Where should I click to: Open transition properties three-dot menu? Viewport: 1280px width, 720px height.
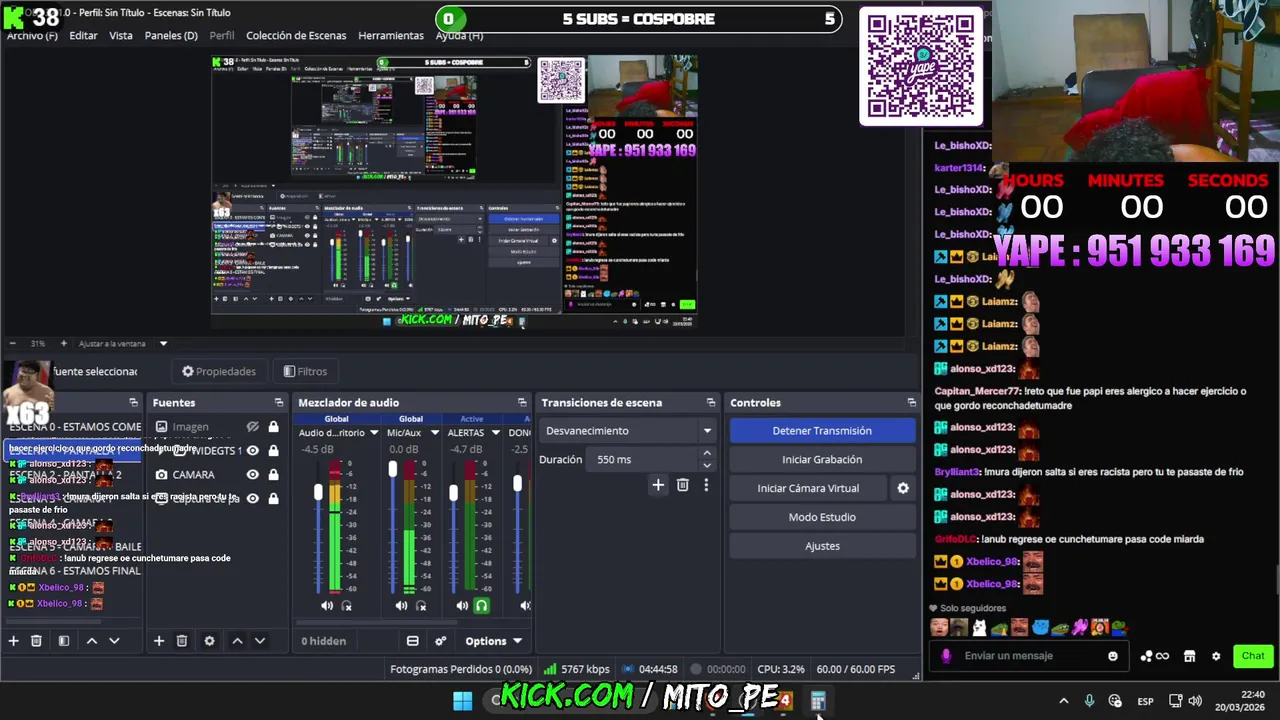pos(706,485)
